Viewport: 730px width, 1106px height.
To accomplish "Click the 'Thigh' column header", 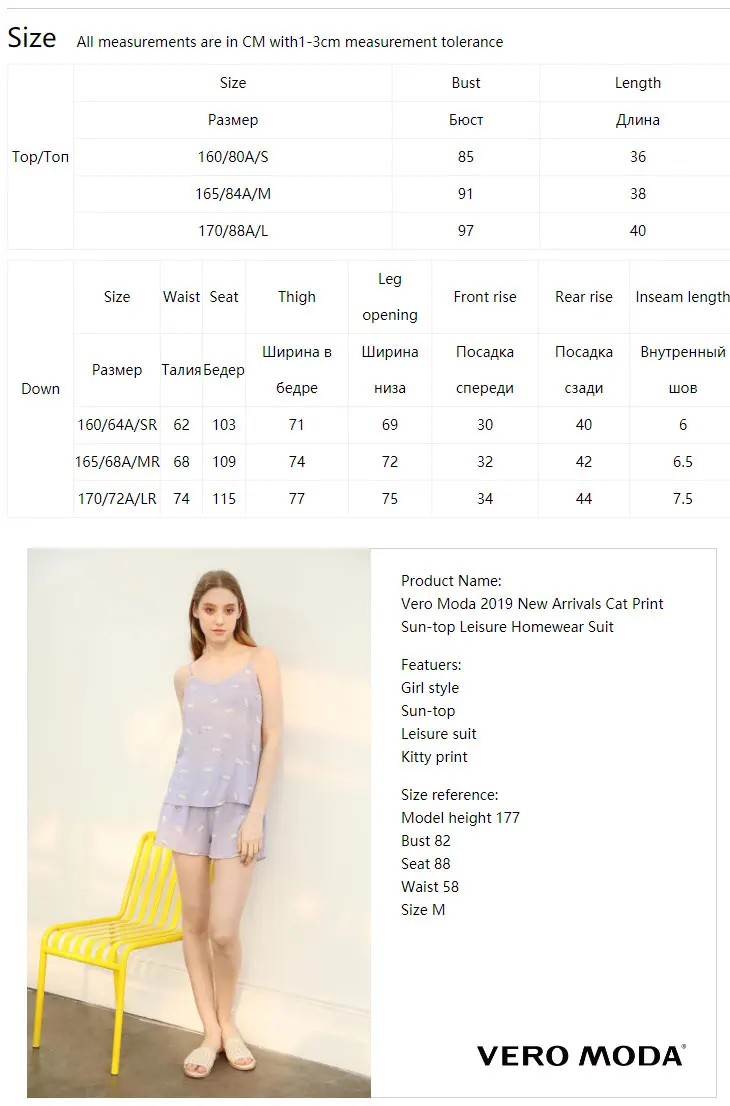I will [296, 297].
